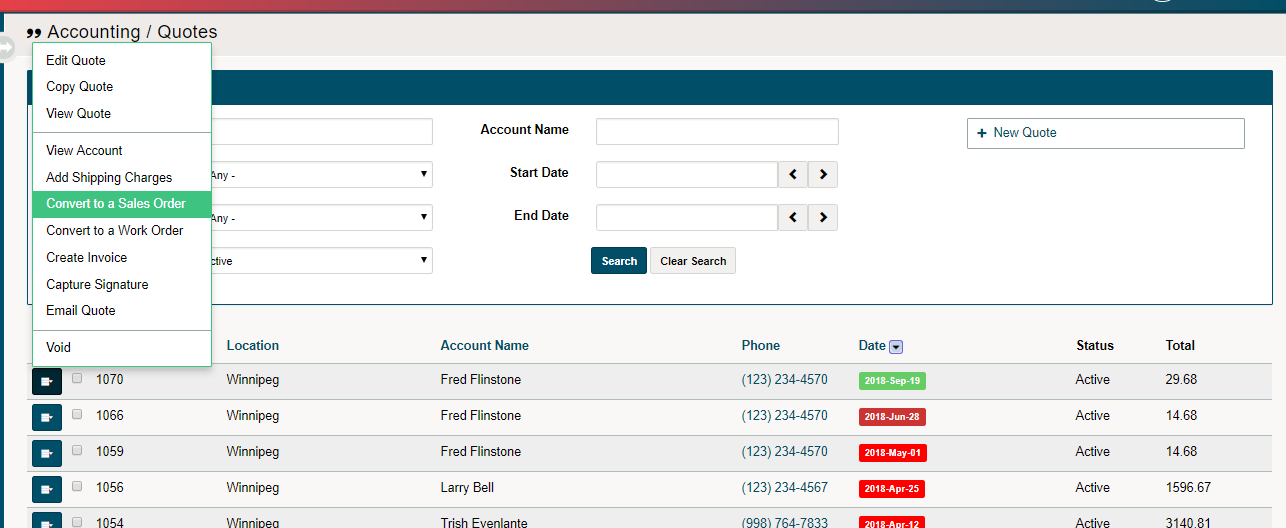The image size is (1286, 528).
Task: Select View Account menu entry
Action: click(122, 151)
